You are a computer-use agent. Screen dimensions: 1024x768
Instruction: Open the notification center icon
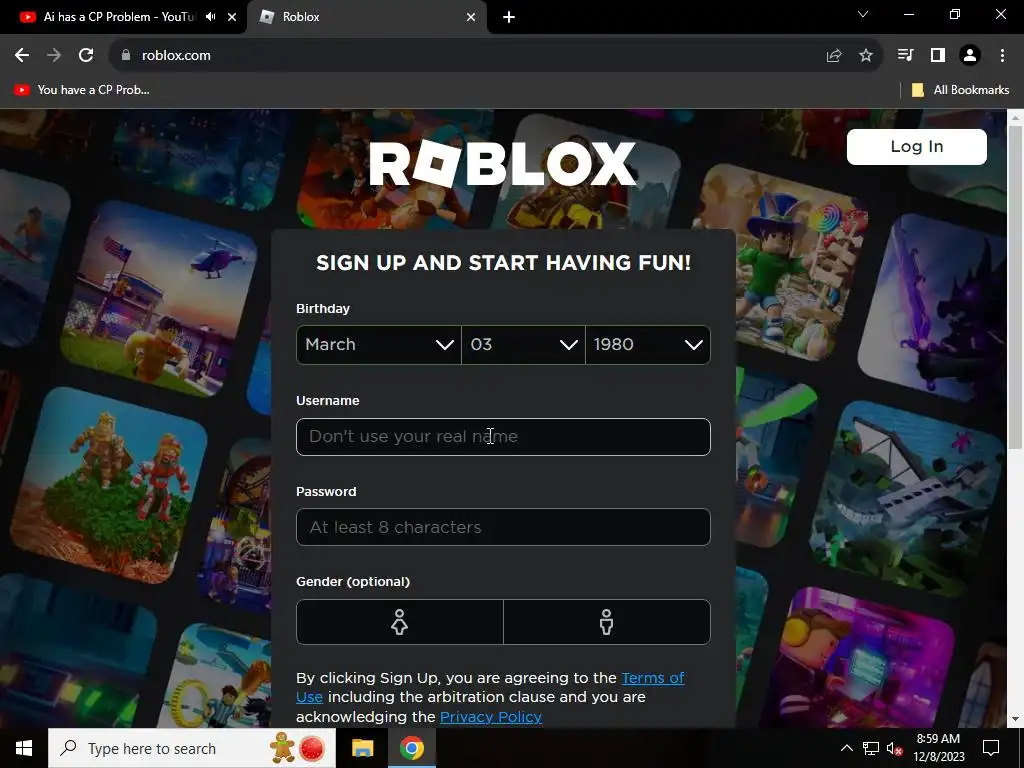(x=991, y=748)
